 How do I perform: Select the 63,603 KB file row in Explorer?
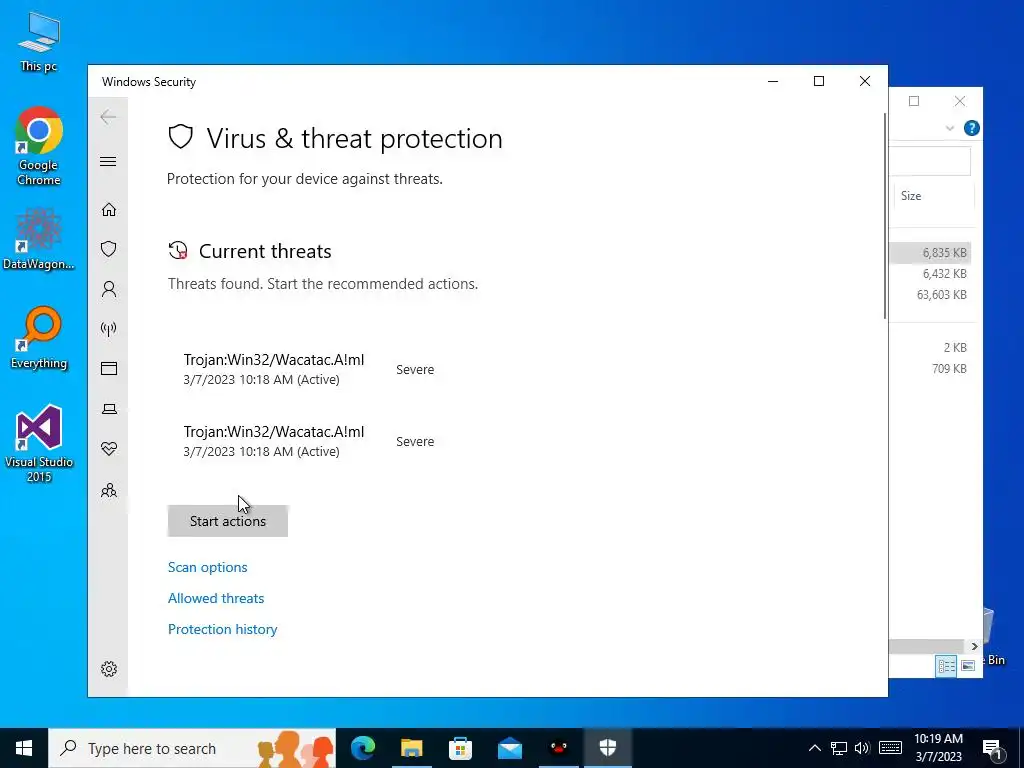[x=931, y=295]
